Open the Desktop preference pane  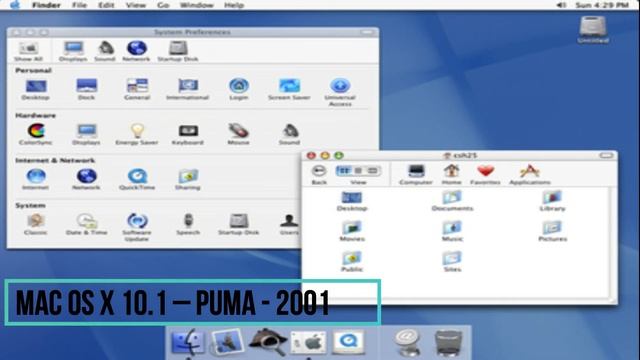click(36, 90)
